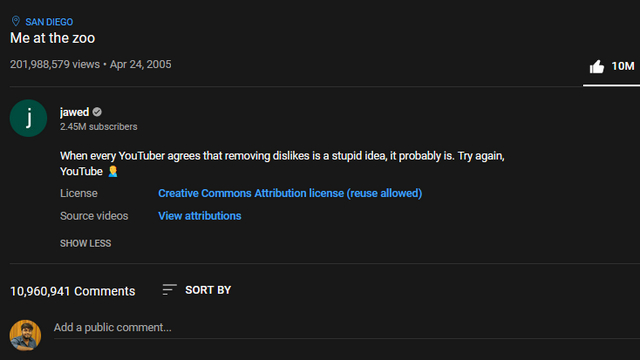The width and height of the screenshot is (640, 360).
Task: Click the thumbs-up like icon
Action: (596, 67)
